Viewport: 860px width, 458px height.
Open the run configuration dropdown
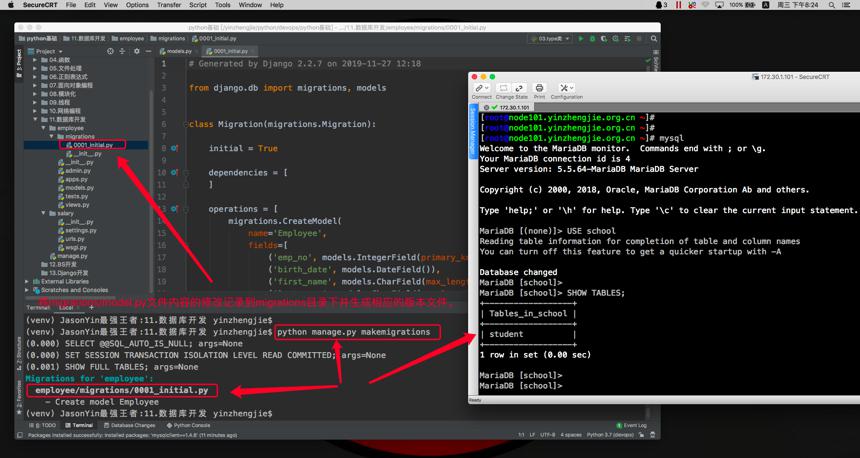tap(551, 39)
